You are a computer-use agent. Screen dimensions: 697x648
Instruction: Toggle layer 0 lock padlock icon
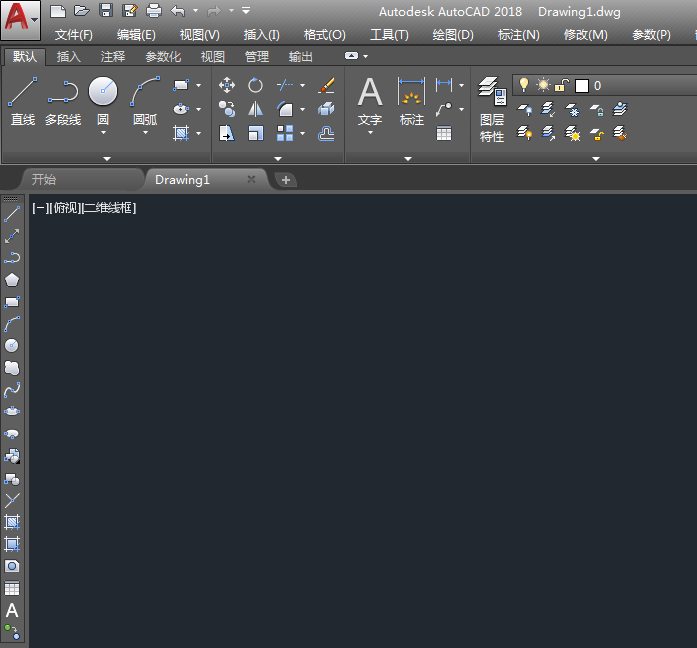[x=562, y=85]
